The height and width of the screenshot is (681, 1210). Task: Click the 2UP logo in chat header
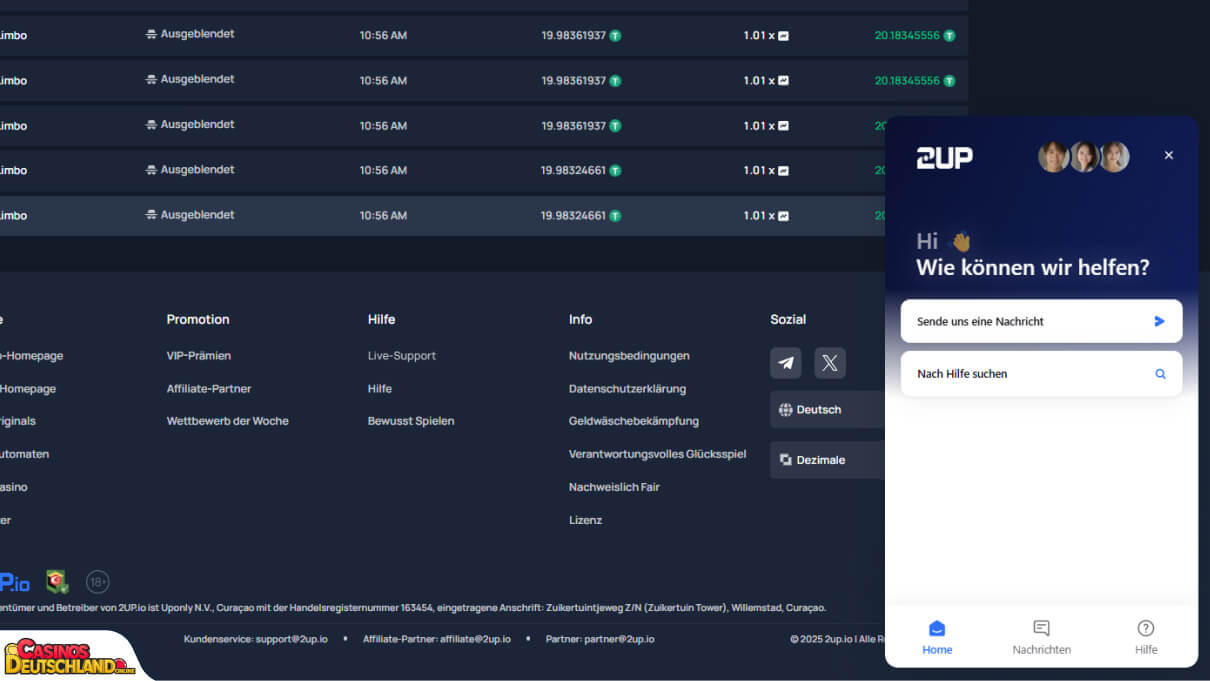945,157
